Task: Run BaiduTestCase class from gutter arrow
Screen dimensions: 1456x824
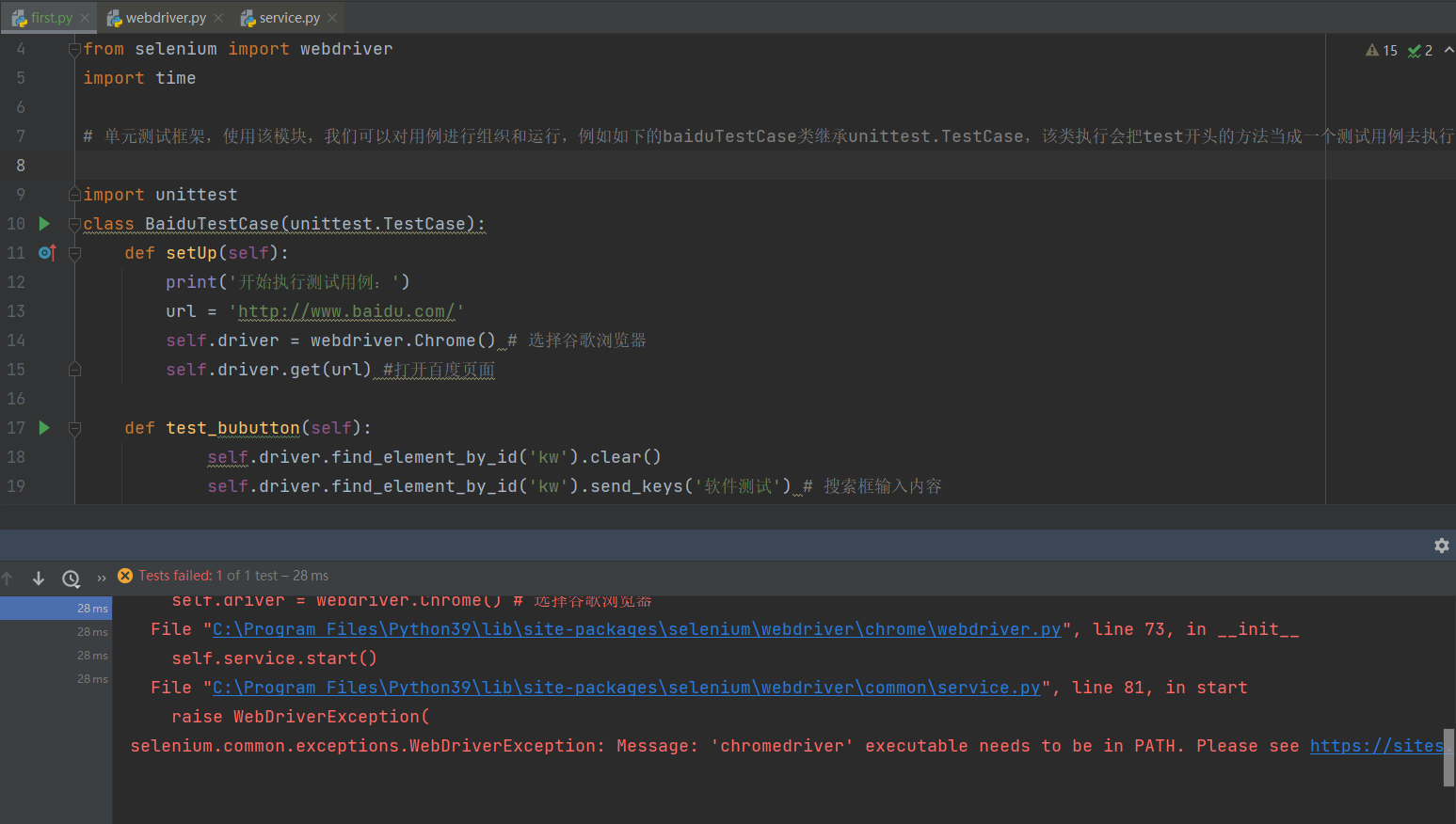Action: point(44,224)
